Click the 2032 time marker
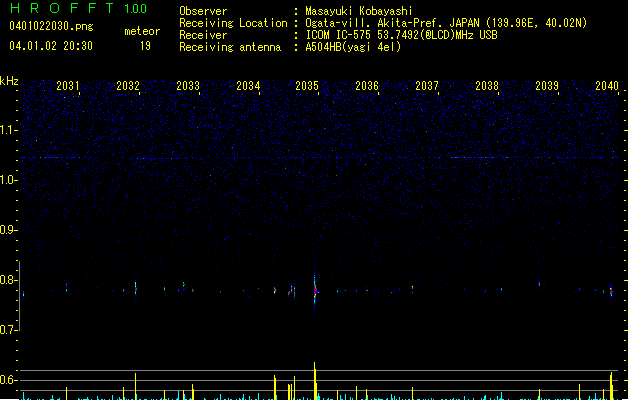The height and width of the screenshot is (400, 629). coord(128,86)
